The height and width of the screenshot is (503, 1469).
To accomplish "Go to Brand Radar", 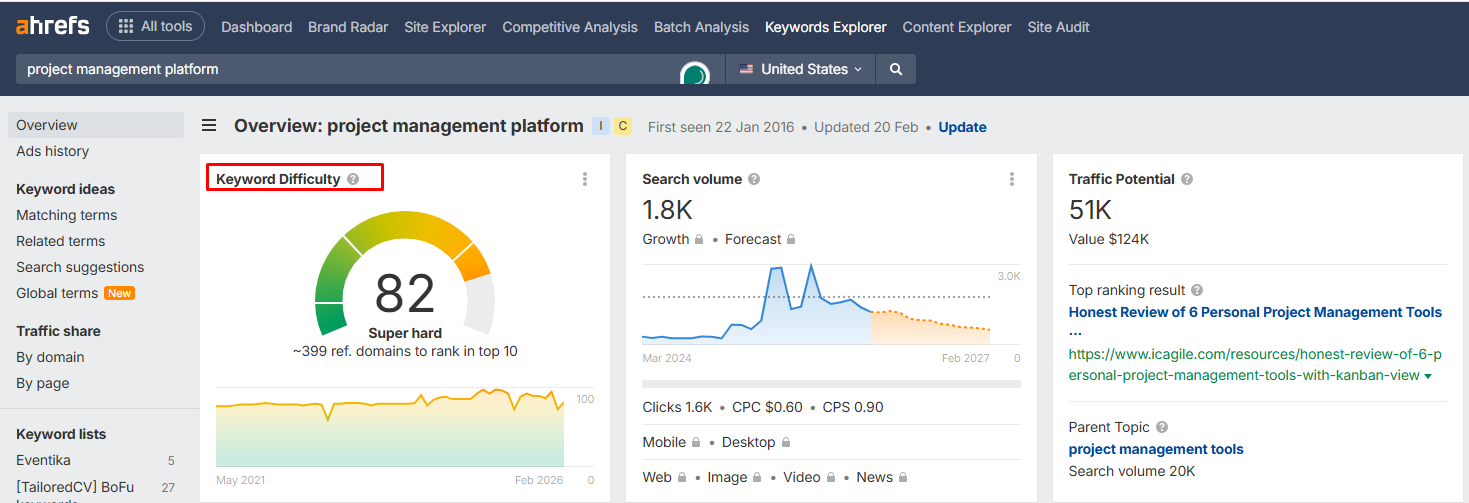I will [348, 27].
